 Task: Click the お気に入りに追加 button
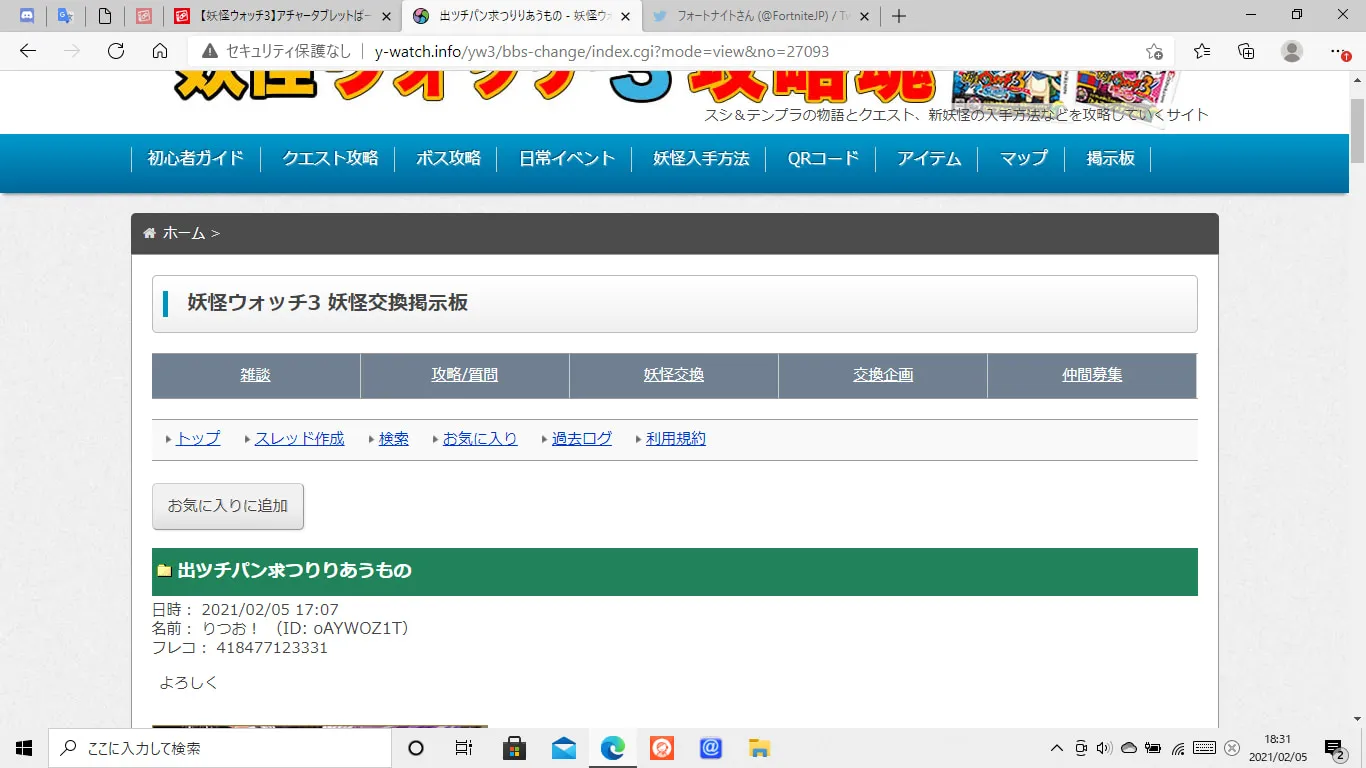click(x=228, y=506)
